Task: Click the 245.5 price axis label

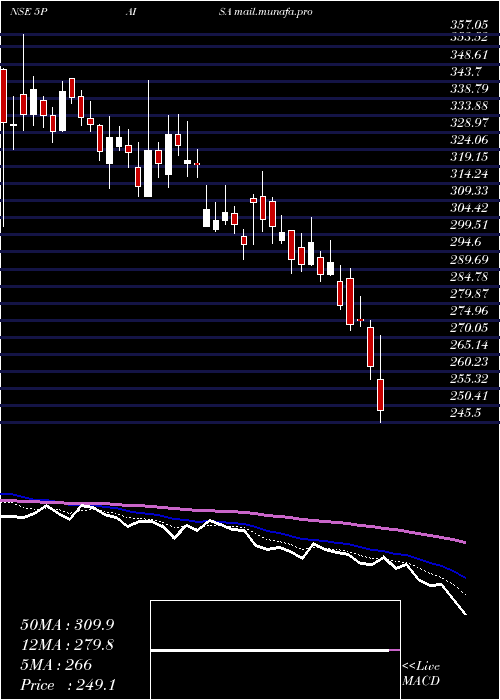Action: (466, 413)
